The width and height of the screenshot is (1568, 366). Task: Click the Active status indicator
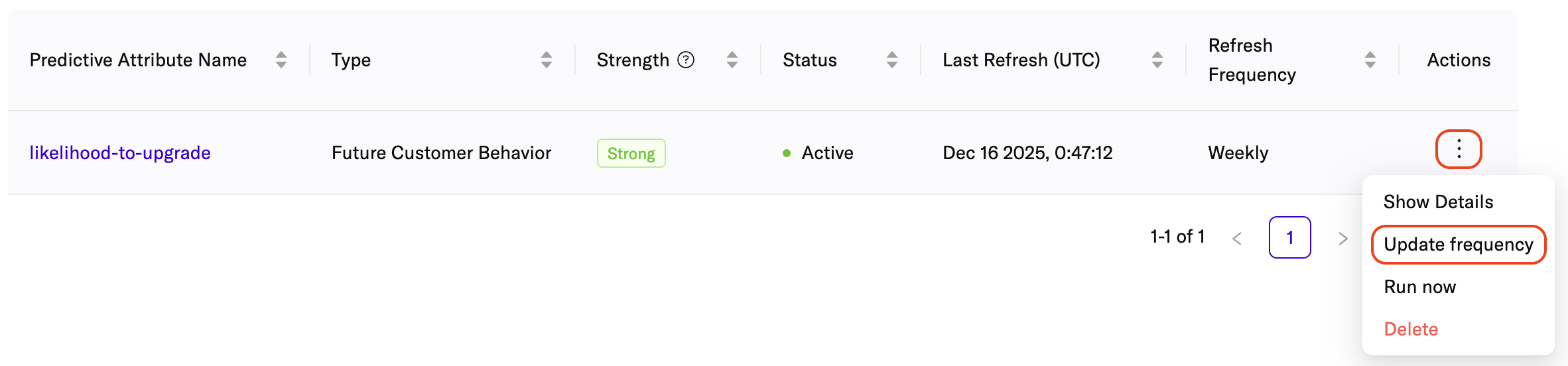click(x=818, y=153)
